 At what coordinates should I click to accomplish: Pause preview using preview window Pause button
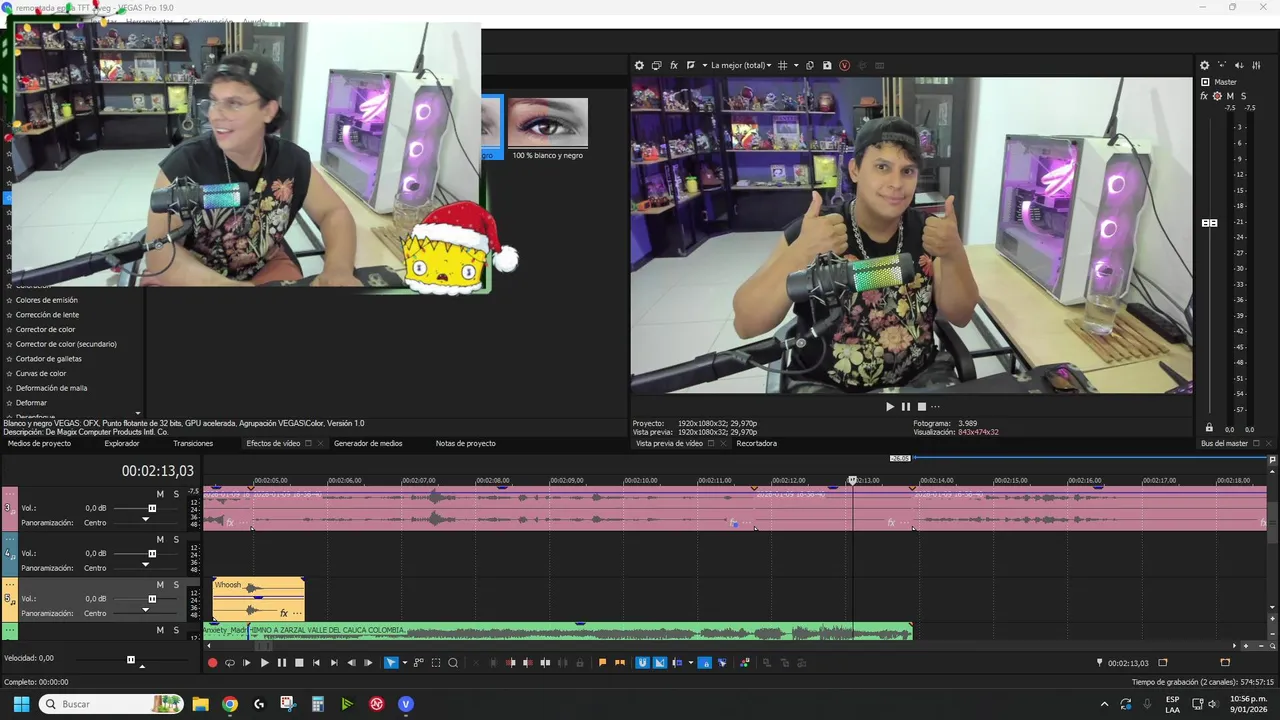point(906,406)
